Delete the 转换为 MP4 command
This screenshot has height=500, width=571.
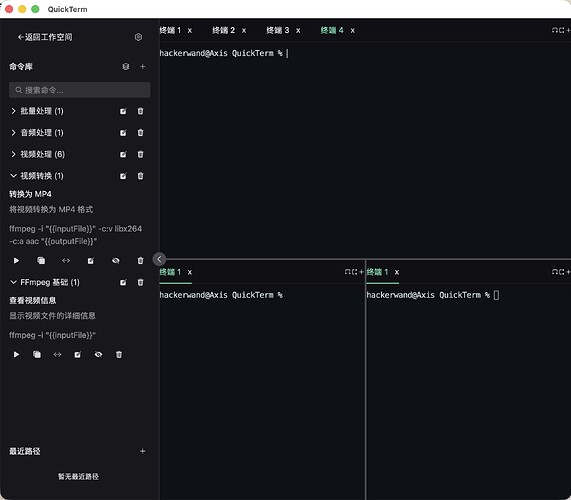[x=141, y=261]
